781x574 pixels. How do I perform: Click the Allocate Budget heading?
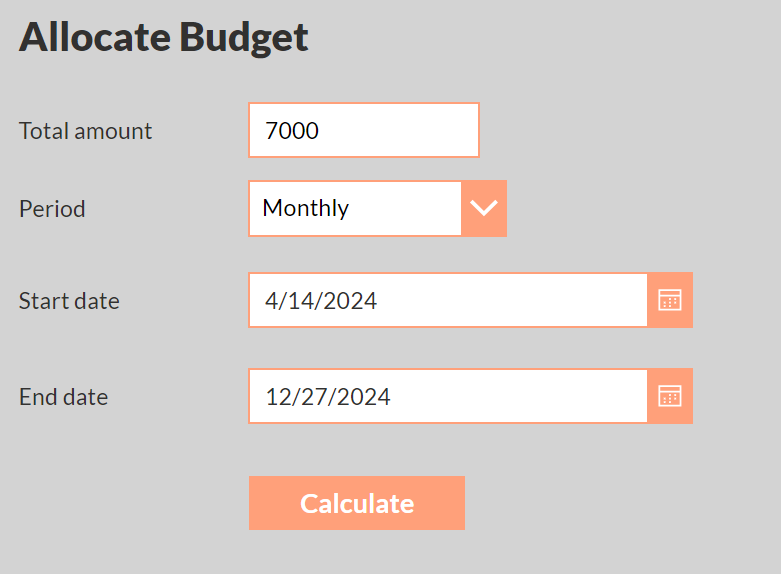(163, 37)
